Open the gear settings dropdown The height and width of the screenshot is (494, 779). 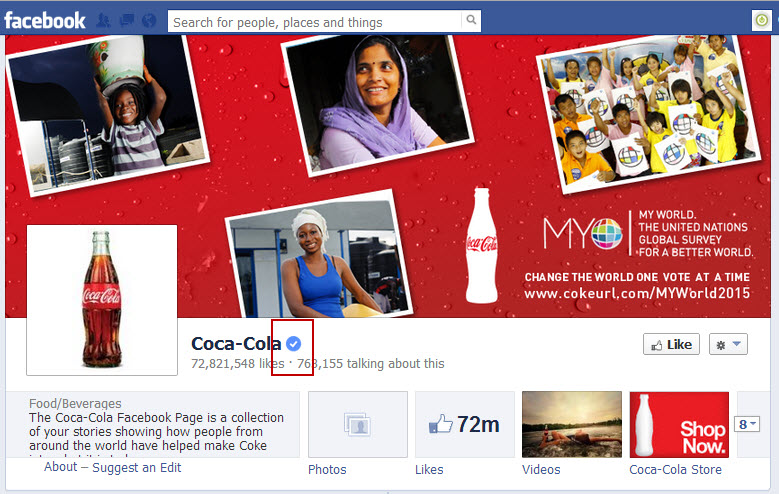click(x=728, y=344)
